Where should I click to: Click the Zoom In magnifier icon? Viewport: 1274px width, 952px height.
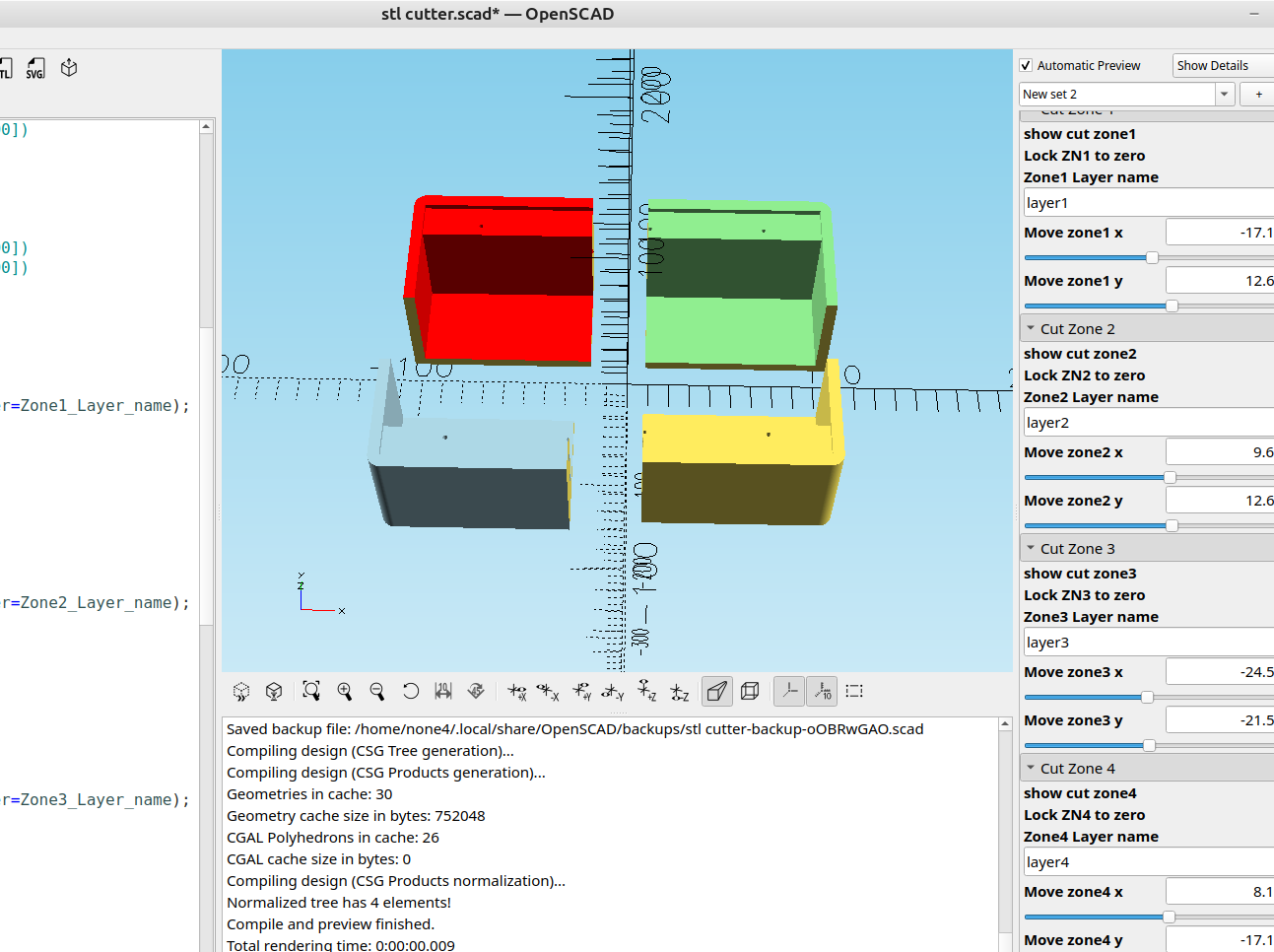click(345, 691)
